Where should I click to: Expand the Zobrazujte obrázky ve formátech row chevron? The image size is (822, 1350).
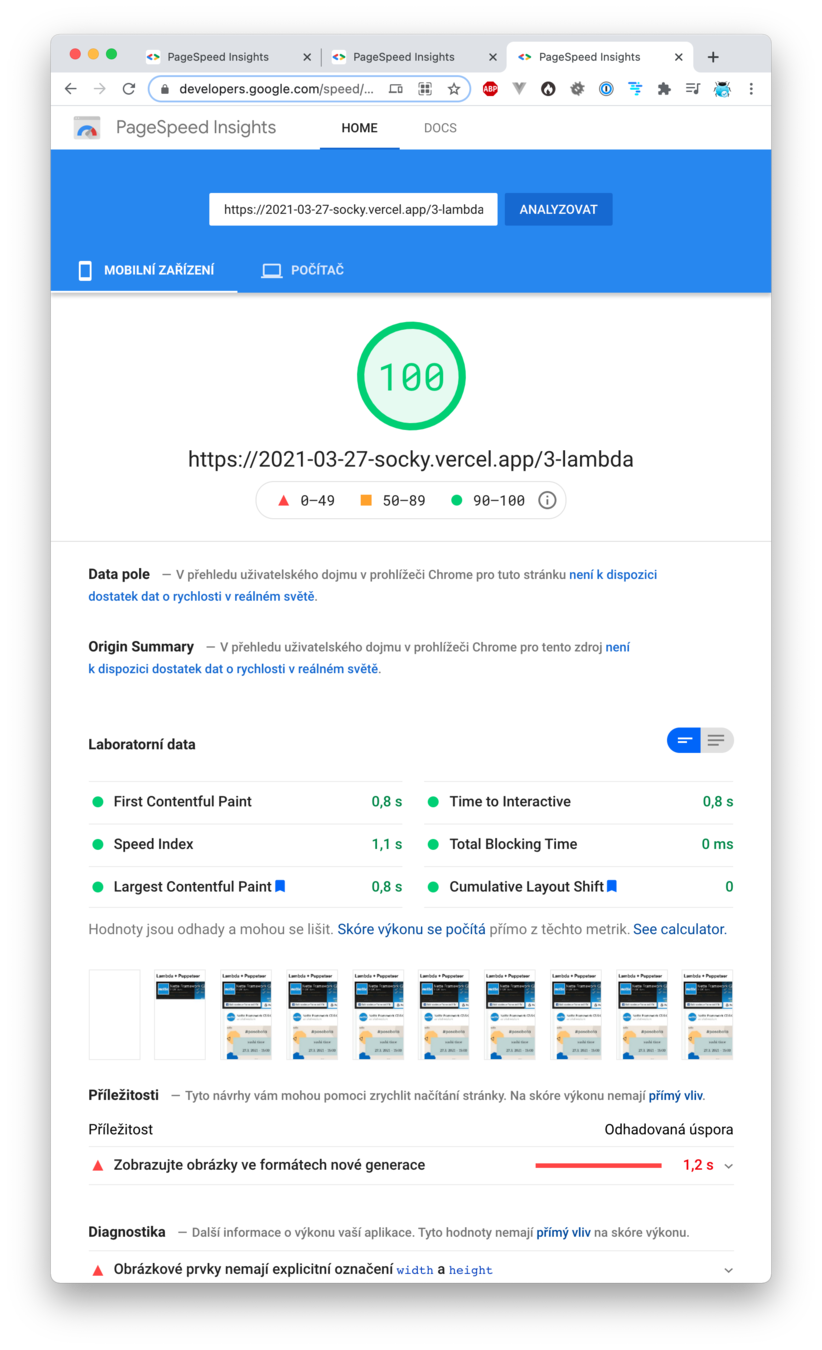point(728,1166)
